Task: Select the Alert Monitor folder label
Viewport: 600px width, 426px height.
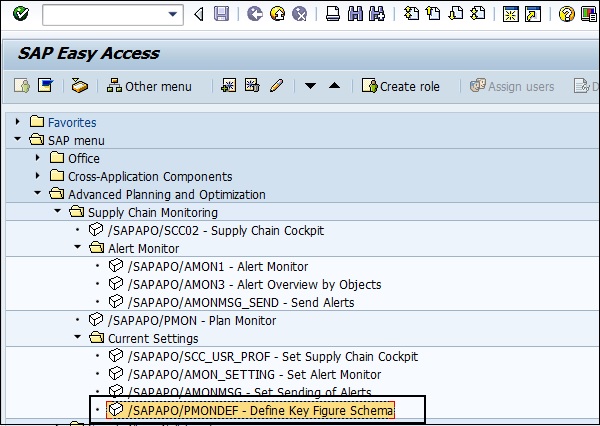Action: pyautogui.click(x=143, y=248)
